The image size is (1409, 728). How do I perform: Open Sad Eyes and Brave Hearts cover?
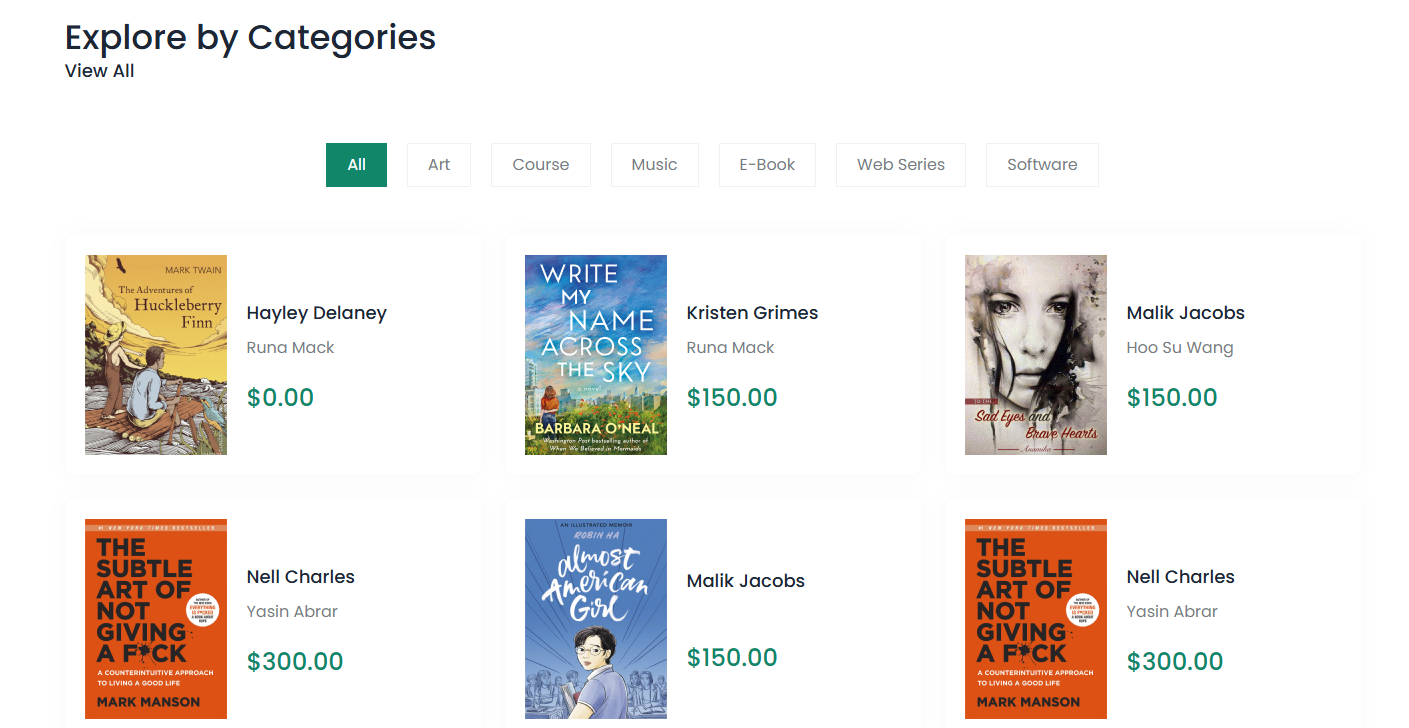point(1036,355)
